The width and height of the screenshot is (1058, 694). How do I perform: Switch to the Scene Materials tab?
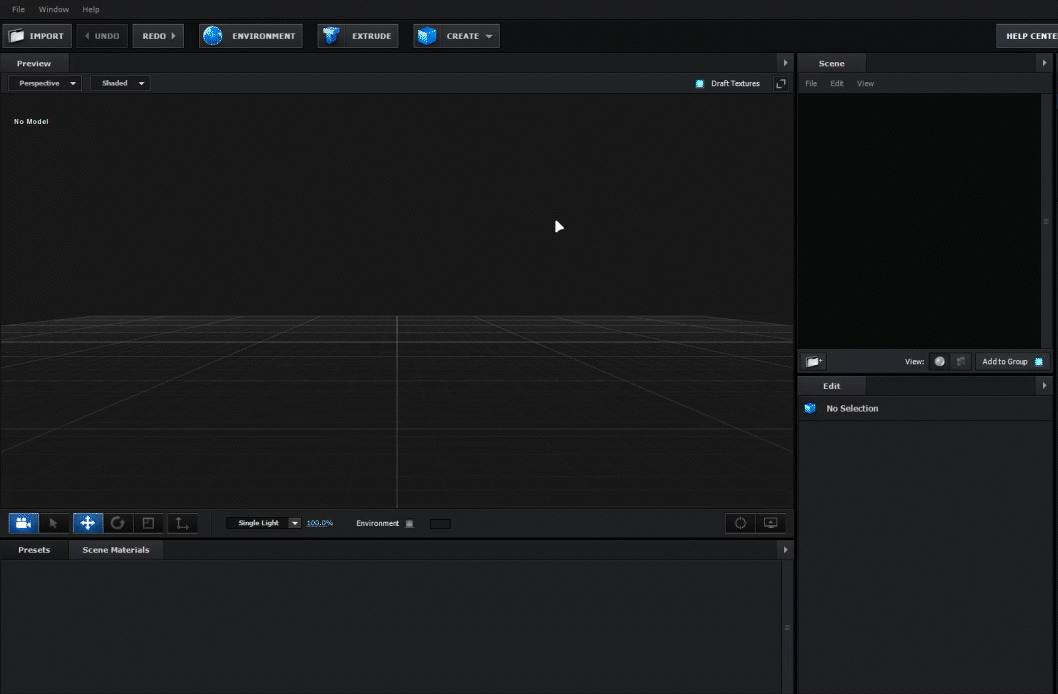[x=116, y=550]
